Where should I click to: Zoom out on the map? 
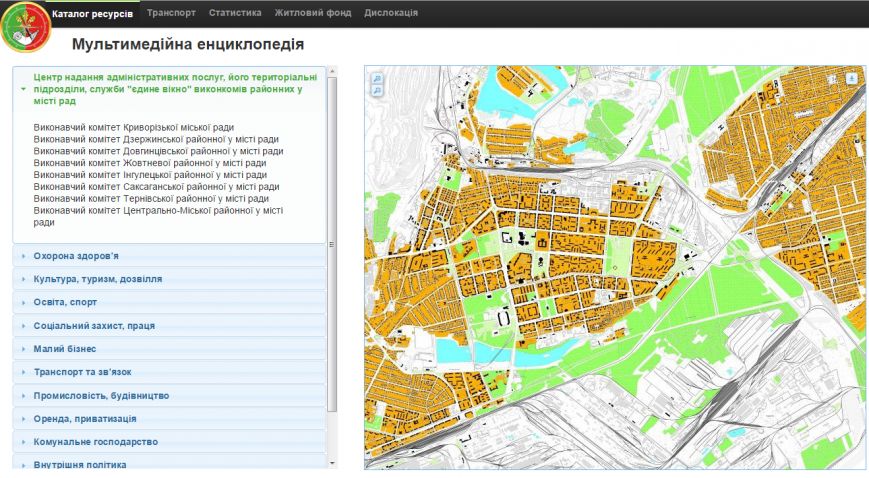point(376,90)
